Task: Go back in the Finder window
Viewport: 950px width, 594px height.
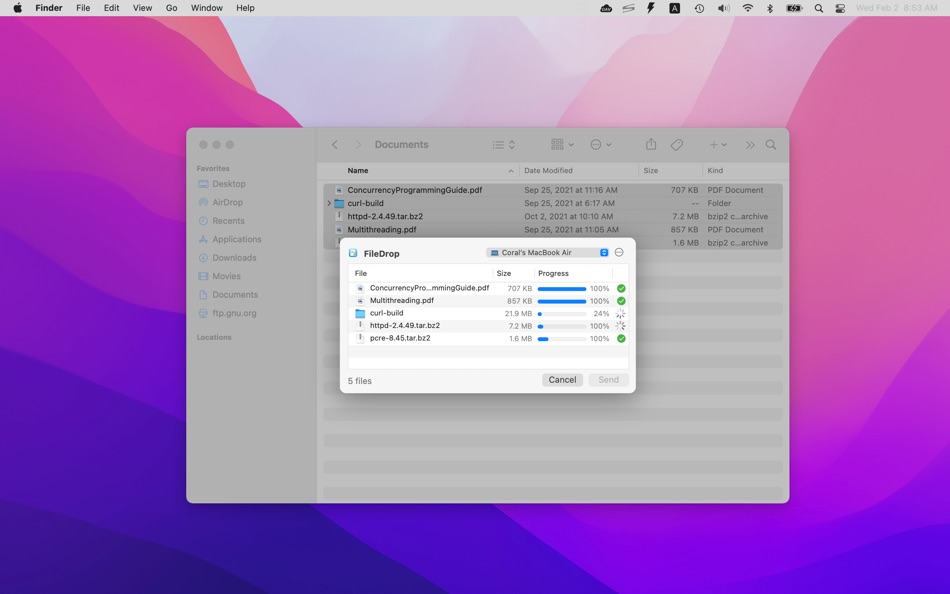Action: [334, 145]
